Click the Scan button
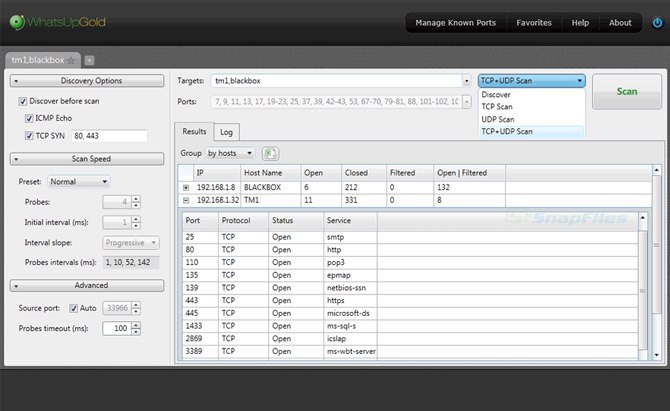 [627, 91]
